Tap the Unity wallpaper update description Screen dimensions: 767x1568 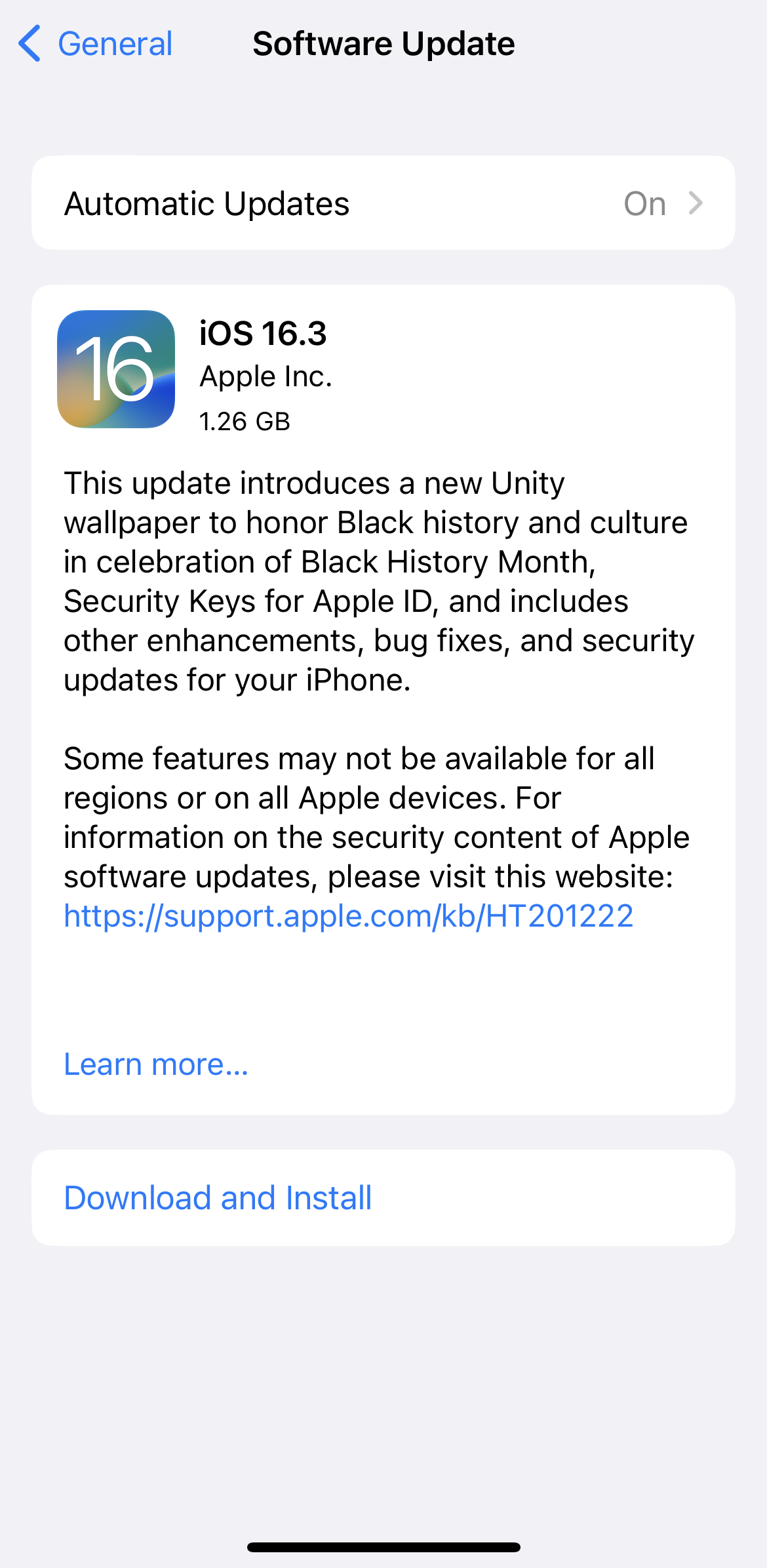coord(379,581)
